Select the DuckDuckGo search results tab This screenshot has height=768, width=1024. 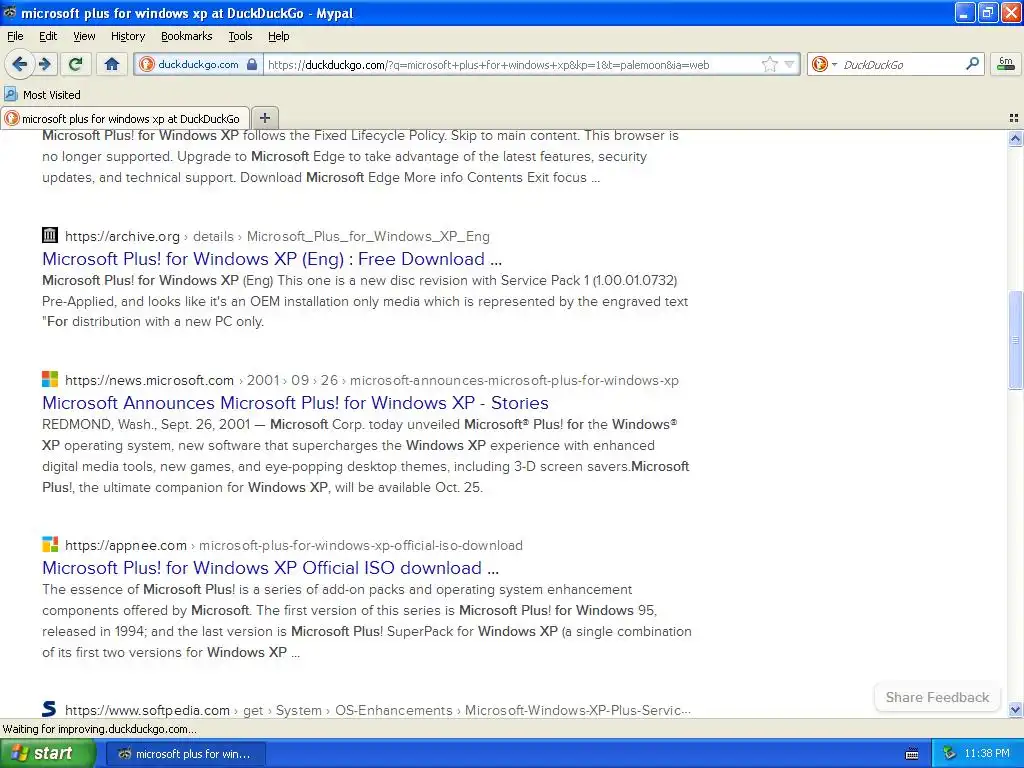tap(125, 118)
